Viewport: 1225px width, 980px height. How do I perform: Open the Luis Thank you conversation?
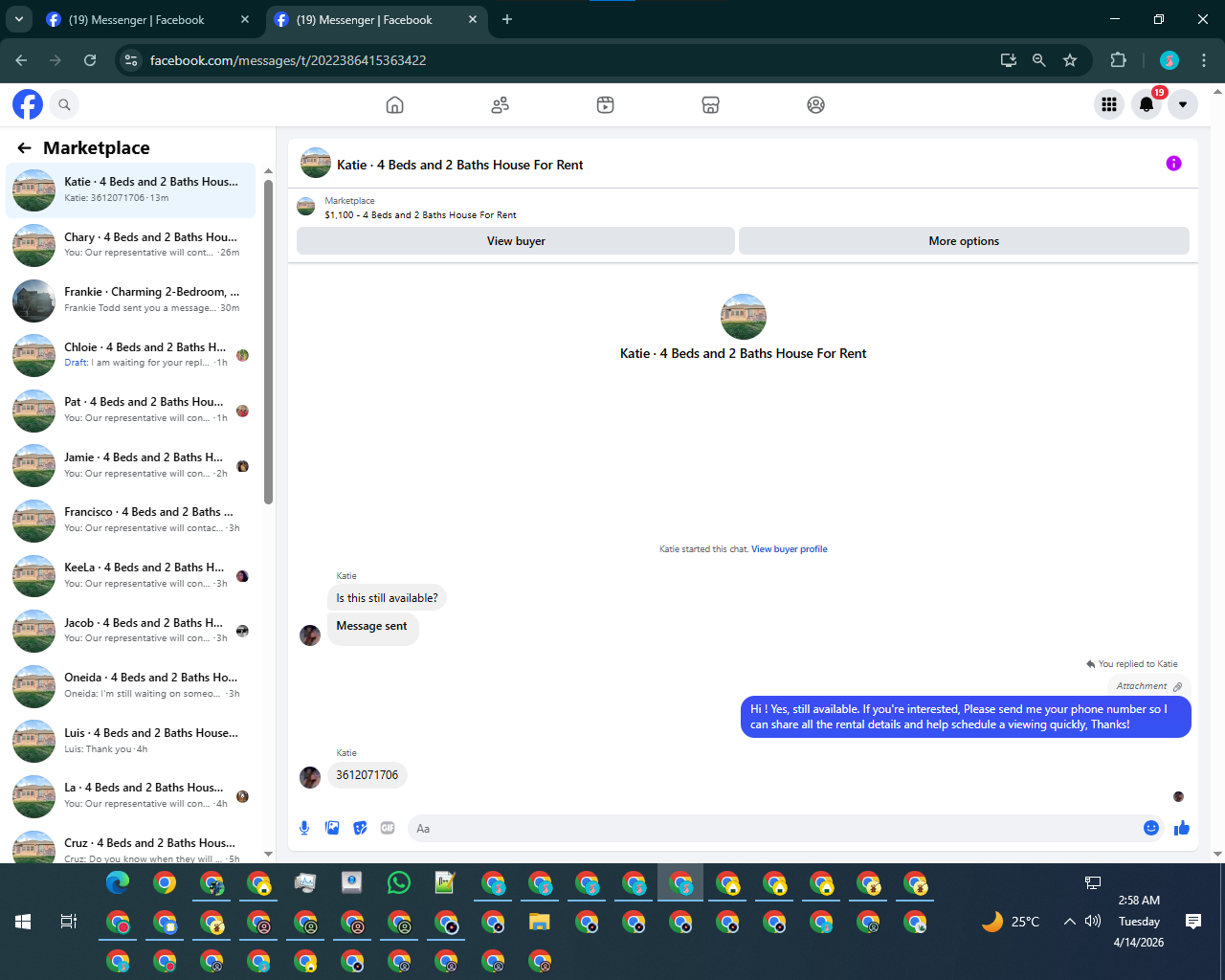click(x=131, y=741)
